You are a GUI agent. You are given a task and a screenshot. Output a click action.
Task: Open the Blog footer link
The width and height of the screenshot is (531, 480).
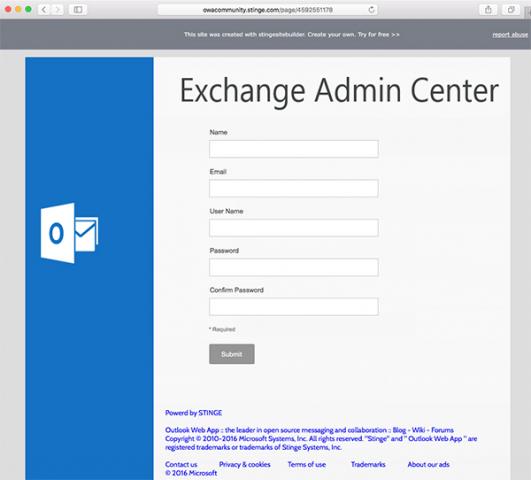click(x=399, y=430)
